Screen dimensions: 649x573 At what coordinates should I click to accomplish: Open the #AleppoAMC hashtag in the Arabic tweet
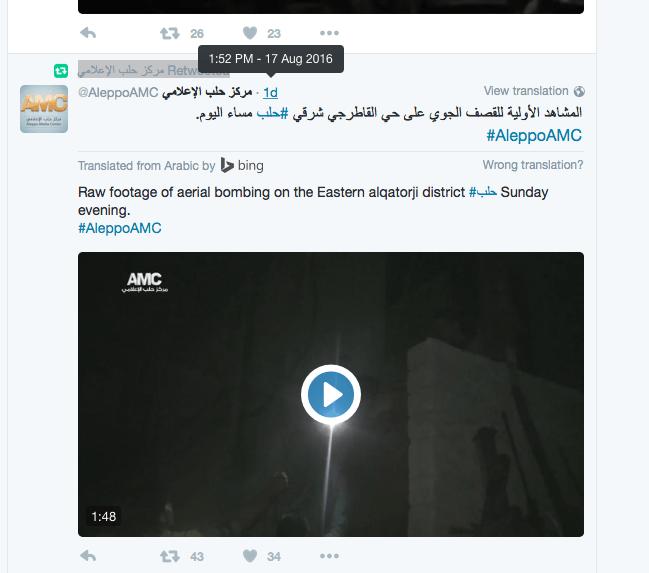pos(534,135)
